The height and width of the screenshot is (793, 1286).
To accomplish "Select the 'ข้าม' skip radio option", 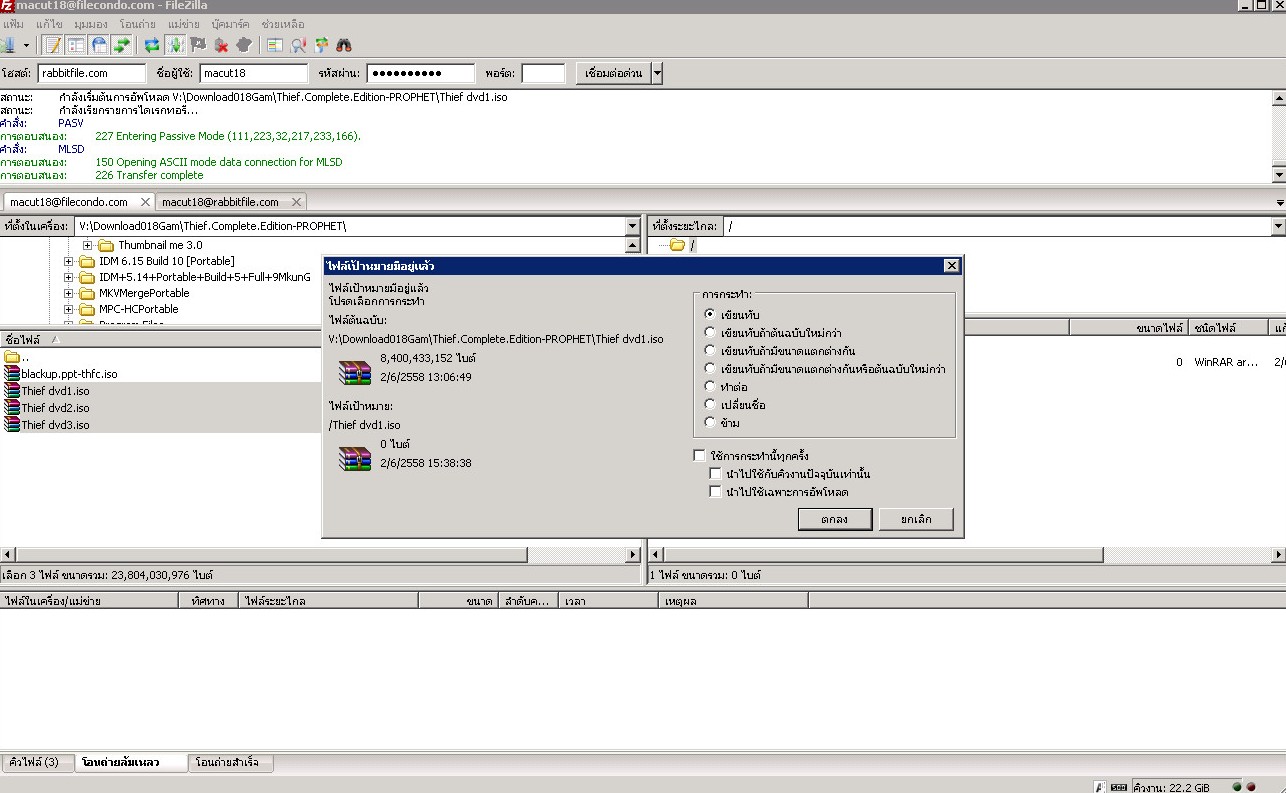I will pyautogui.click(x=710, y=423).
